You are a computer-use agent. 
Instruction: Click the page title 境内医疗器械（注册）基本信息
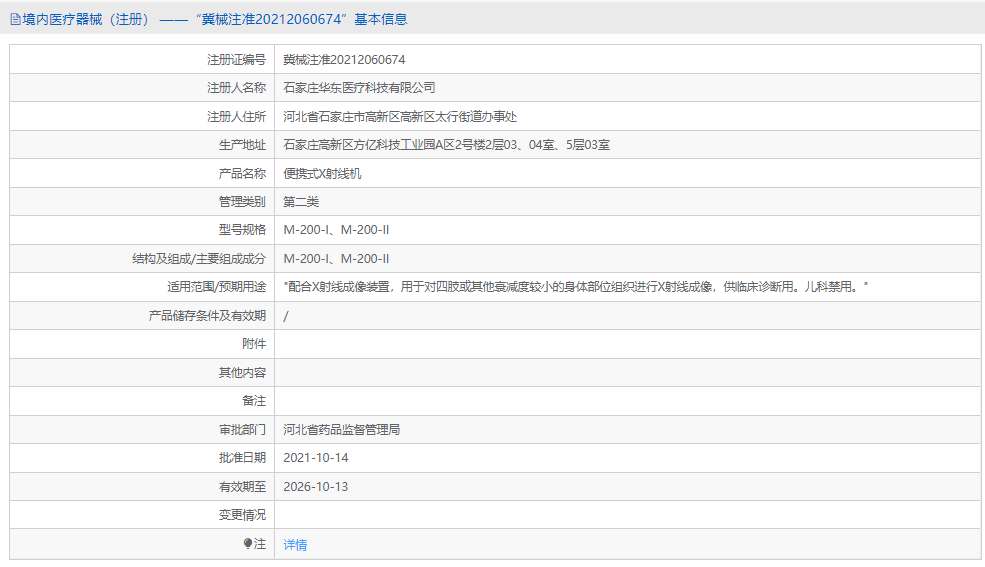coord(215,19)
